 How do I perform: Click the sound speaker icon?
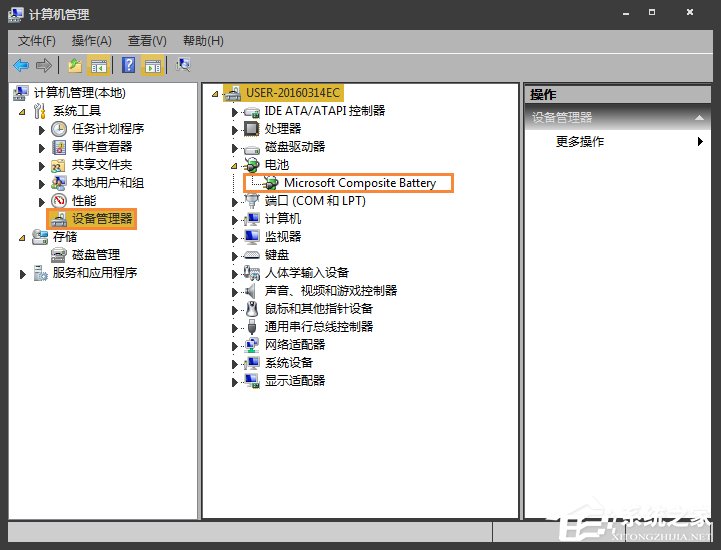click(x=250, y=291)
